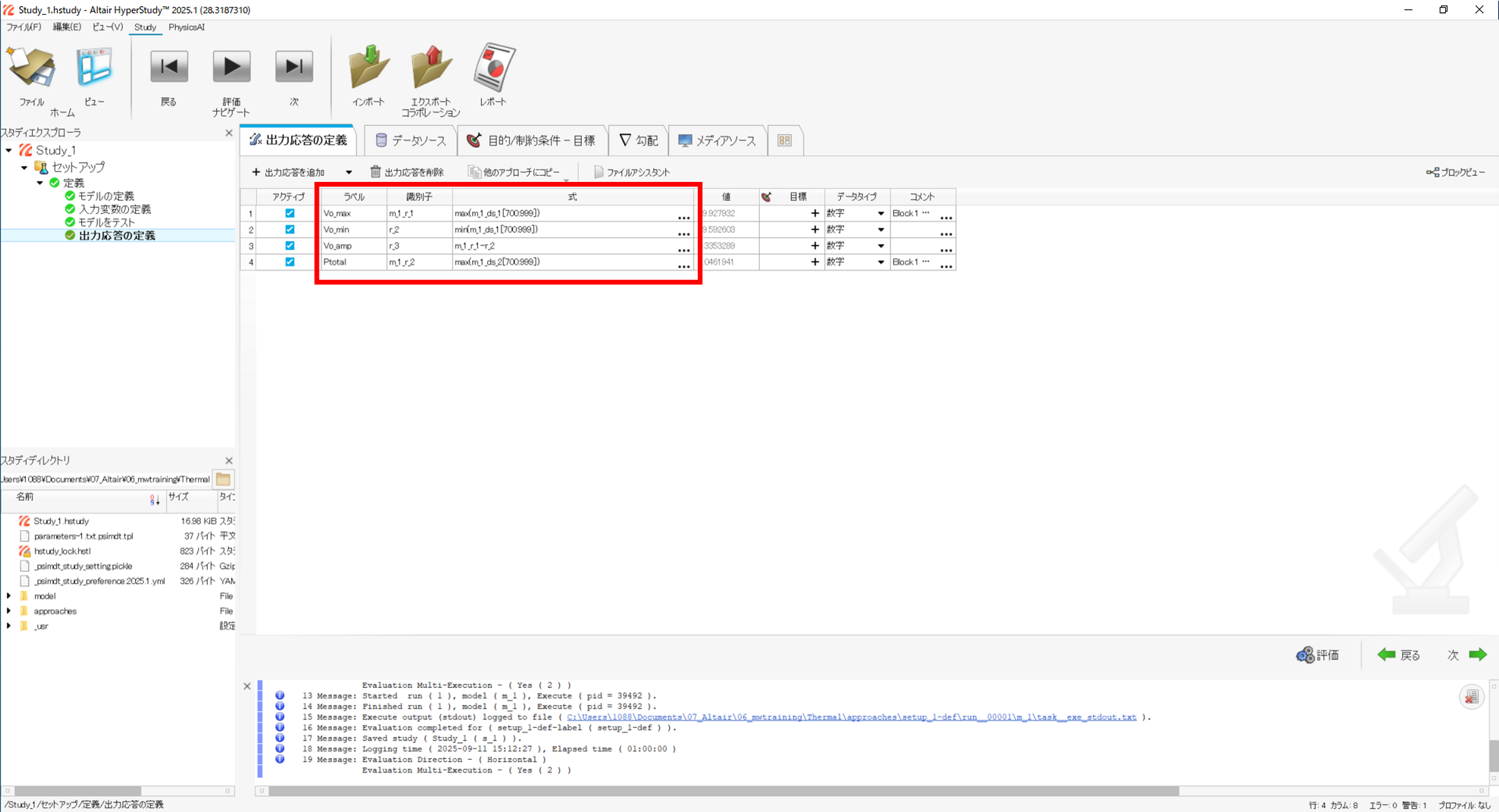This screenshot has height=812, width=1499.
Task: Click the study directory folder browse icon
Action: [223, 479]
